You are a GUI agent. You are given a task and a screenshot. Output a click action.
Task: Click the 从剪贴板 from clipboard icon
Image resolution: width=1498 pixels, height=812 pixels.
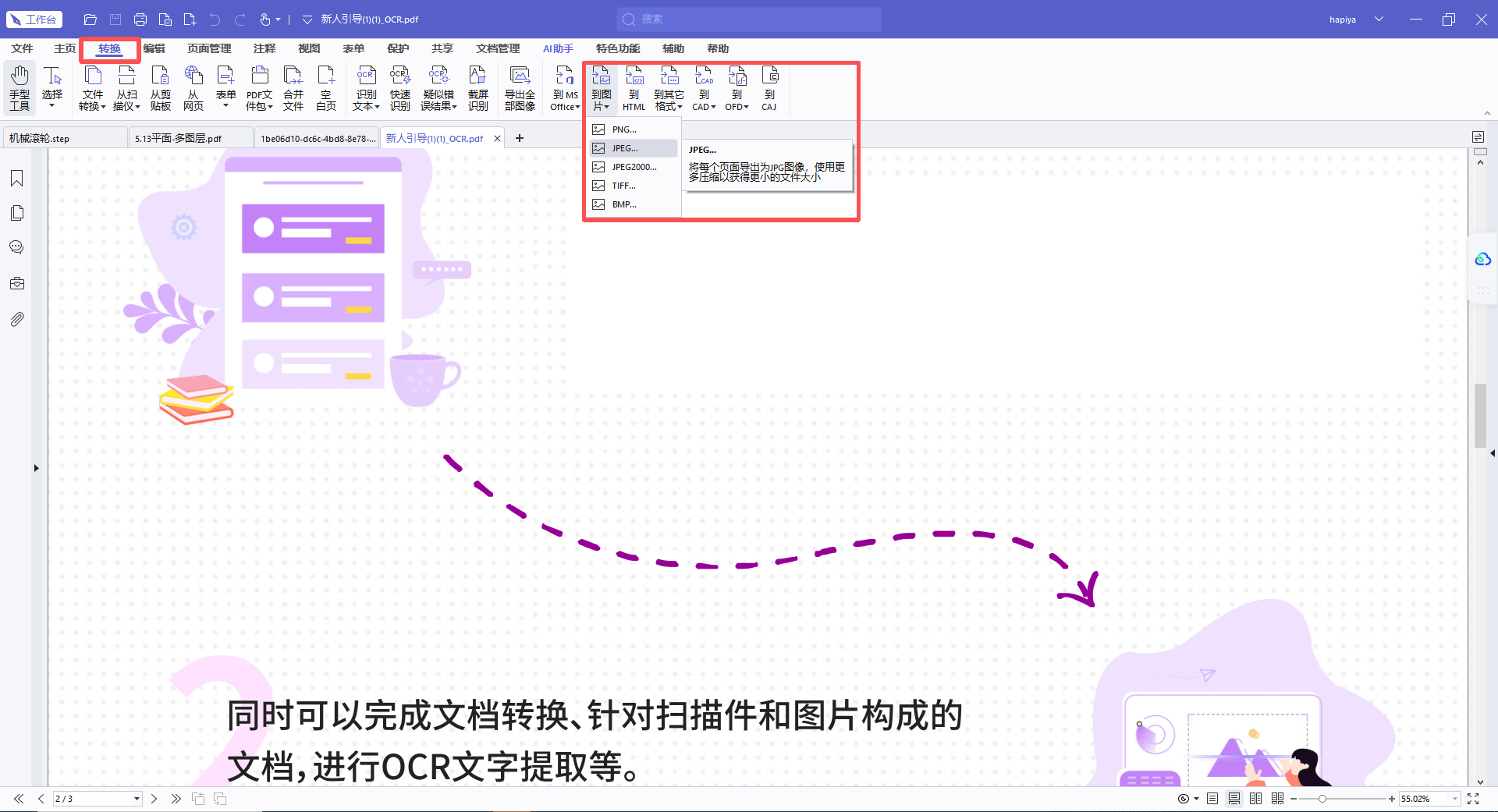[x=161, y=87]
